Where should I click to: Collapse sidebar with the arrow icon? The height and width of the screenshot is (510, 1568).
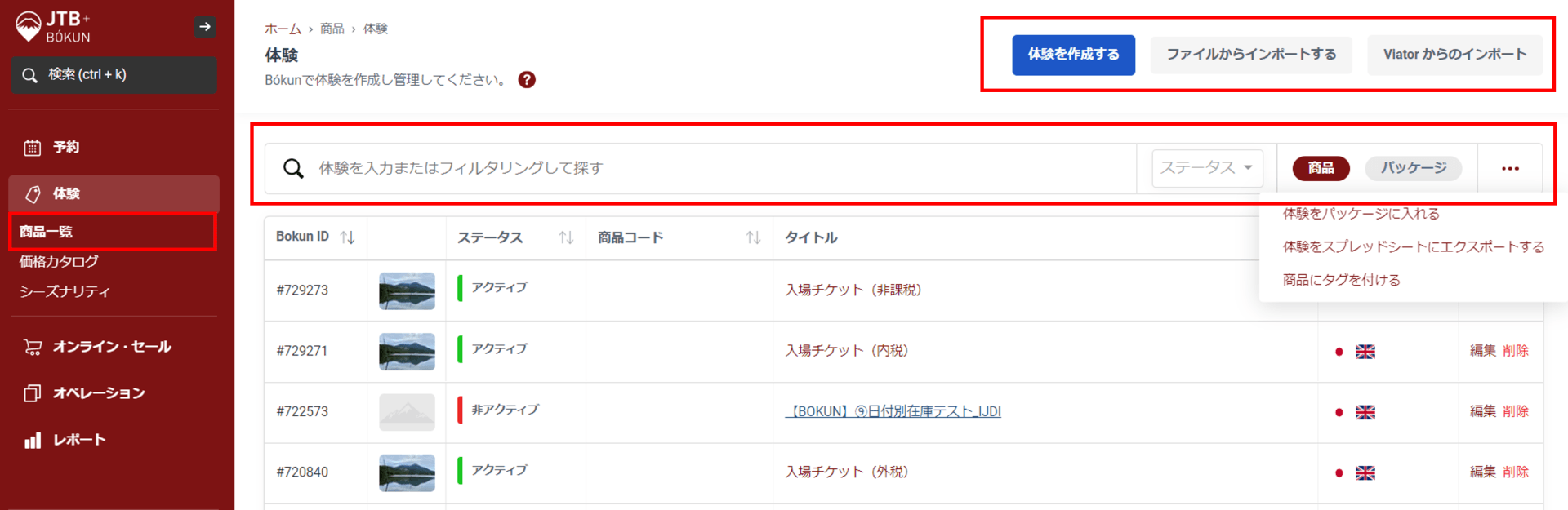(205, 27)
